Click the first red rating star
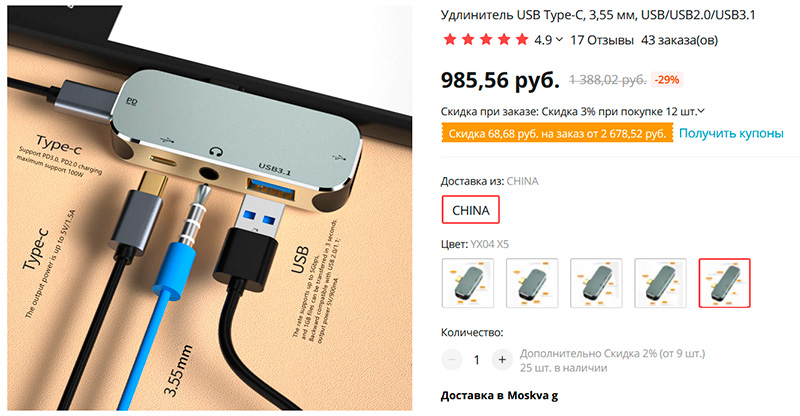The image size is (800, 416). (450, 40)
